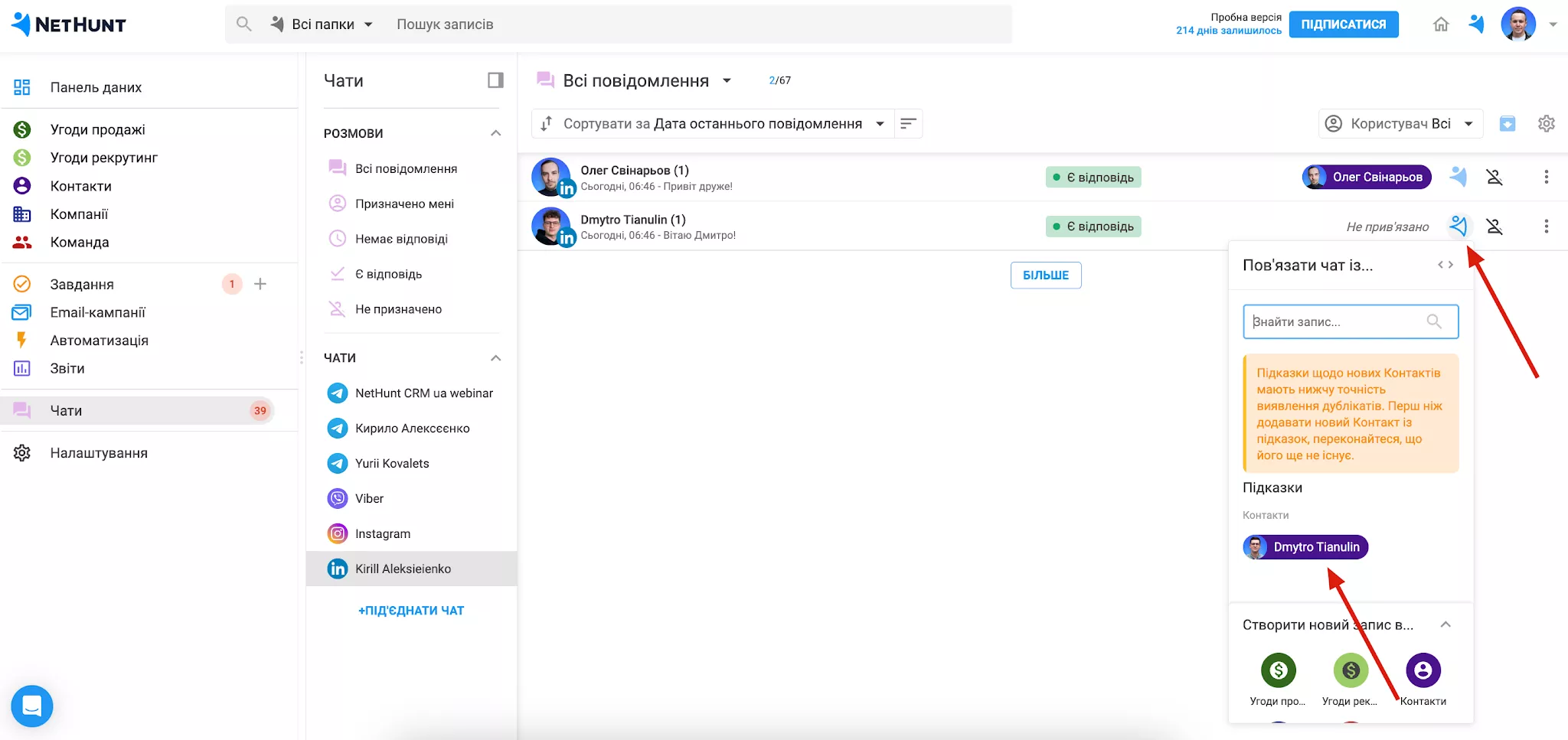Image resolution: width=1568 pixels, height=740 pixels.
Task: Open the Intercom chat bubble launcher
Action: (32, 706)
